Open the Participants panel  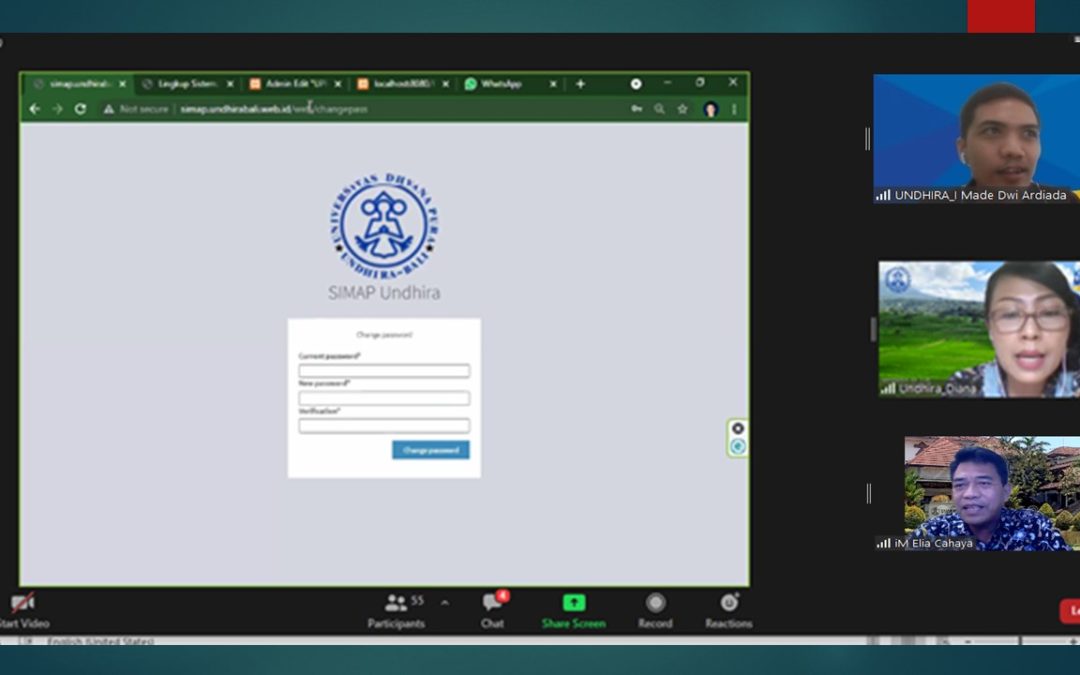(396, 611)
